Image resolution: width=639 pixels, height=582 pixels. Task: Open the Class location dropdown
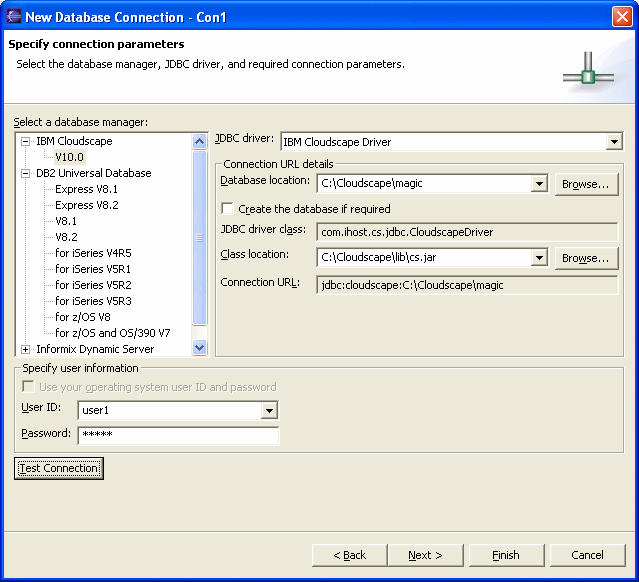[539, 258]
